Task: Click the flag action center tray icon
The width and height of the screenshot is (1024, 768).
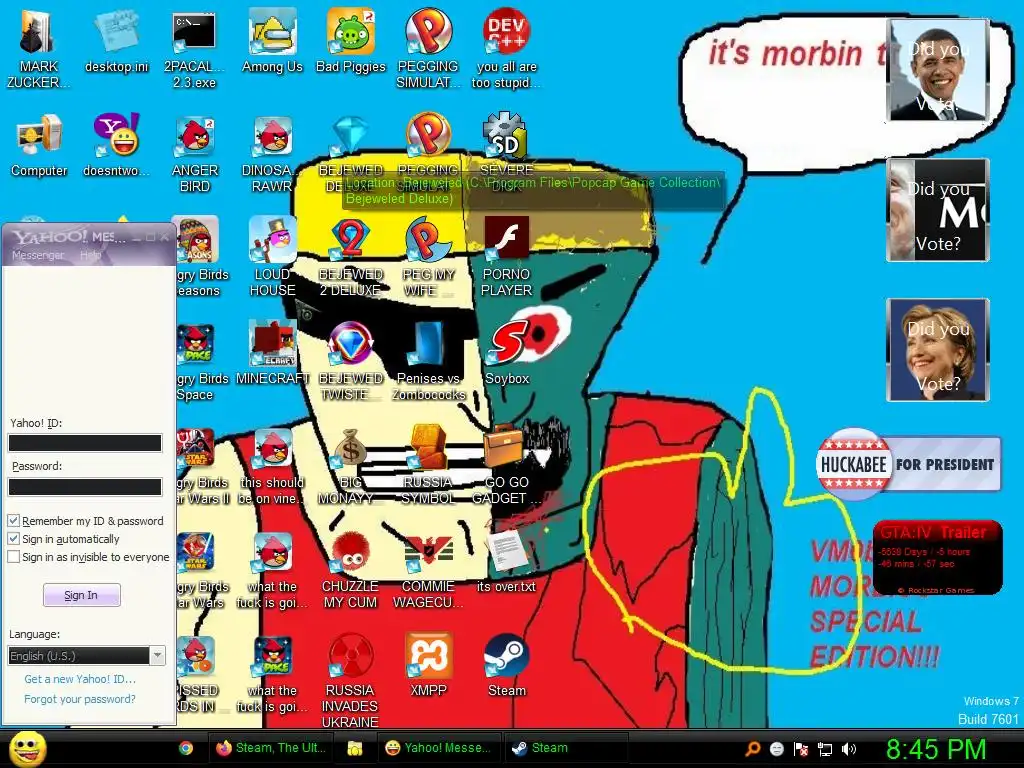Action: 801,749
